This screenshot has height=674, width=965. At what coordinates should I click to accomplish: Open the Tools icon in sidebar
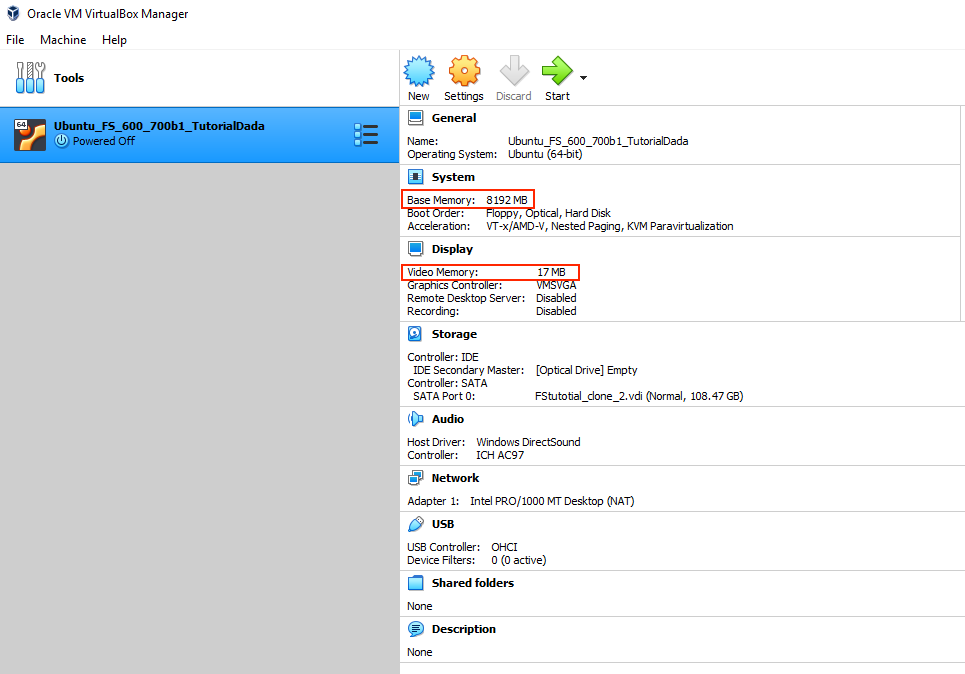pyautogui.click(x=30, y=78)
